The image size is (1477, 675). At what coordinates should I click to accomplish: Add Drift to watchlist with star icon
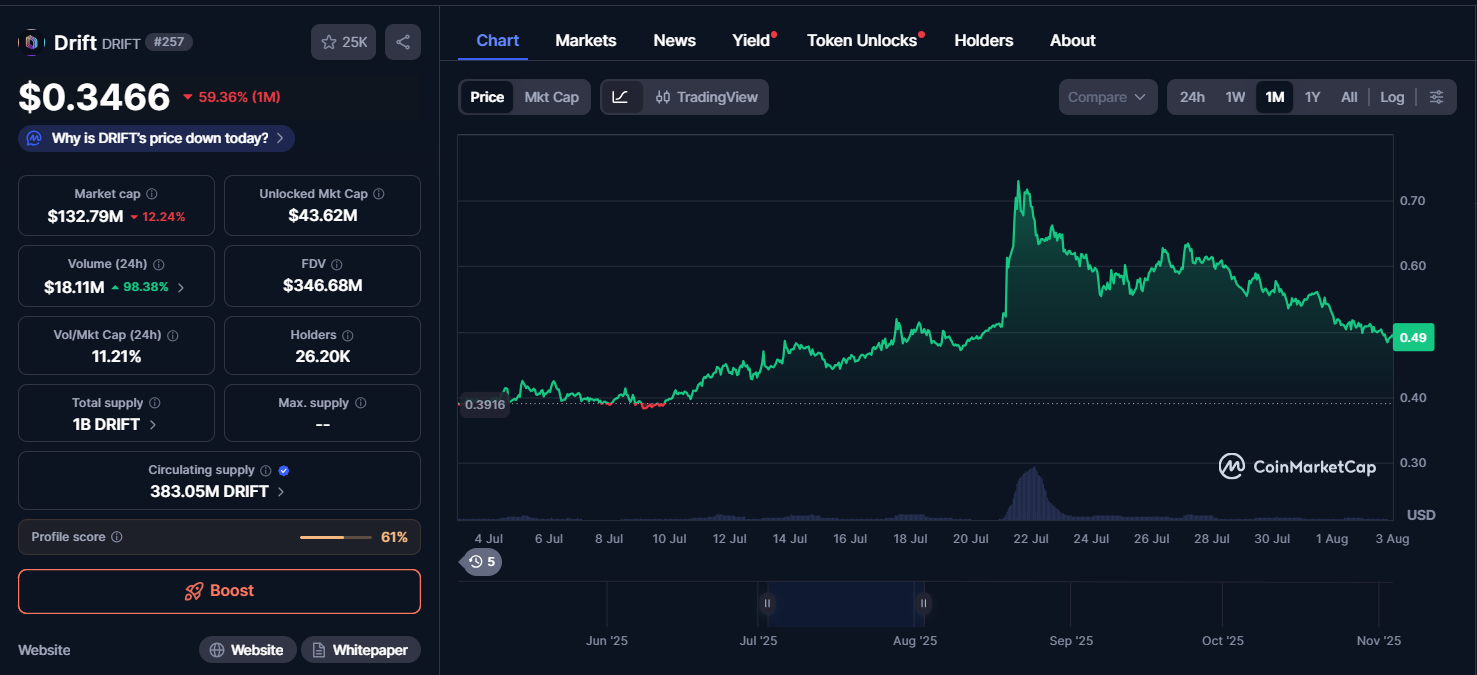343,42
